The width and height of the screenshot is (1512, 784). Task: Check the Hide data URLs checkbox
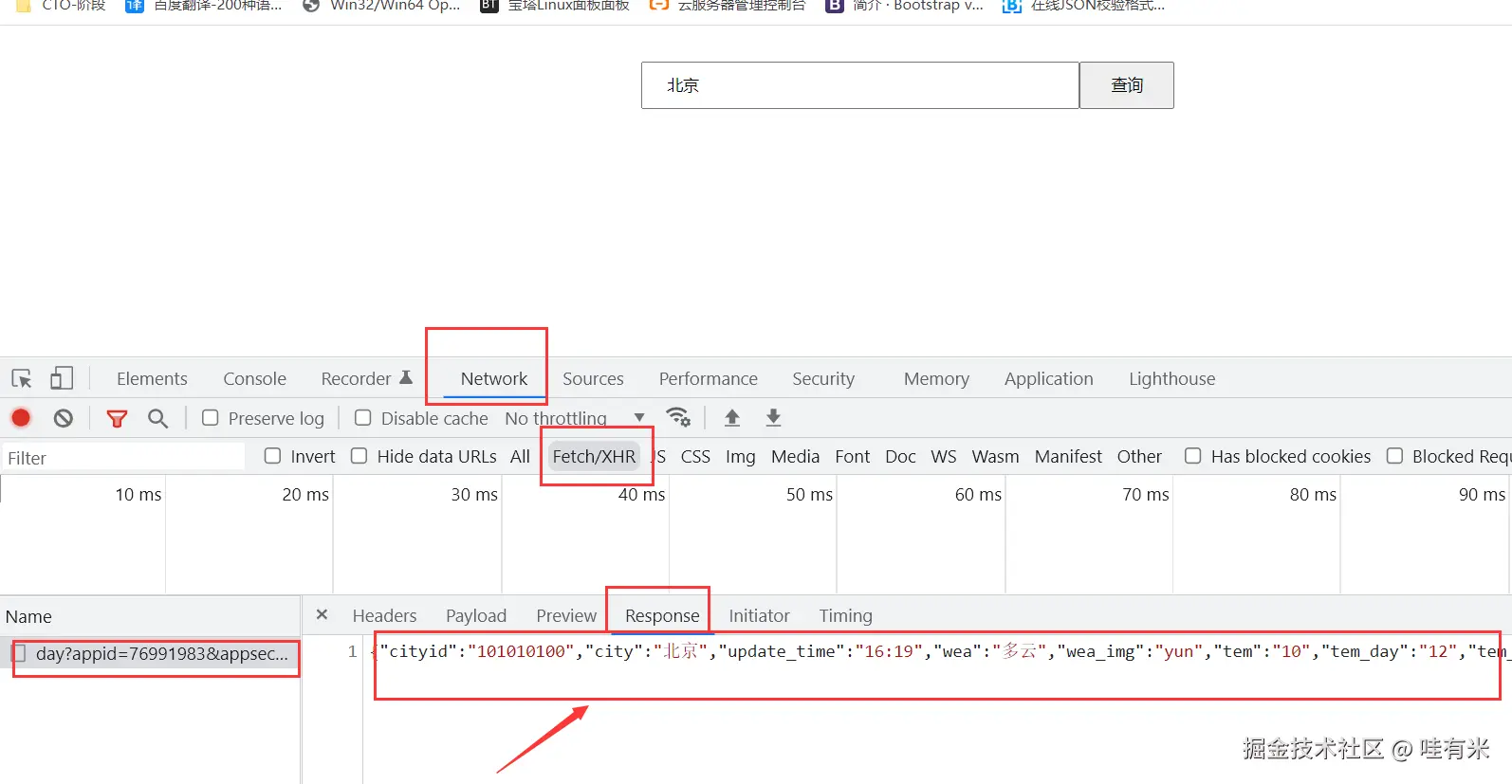(360, 456)
